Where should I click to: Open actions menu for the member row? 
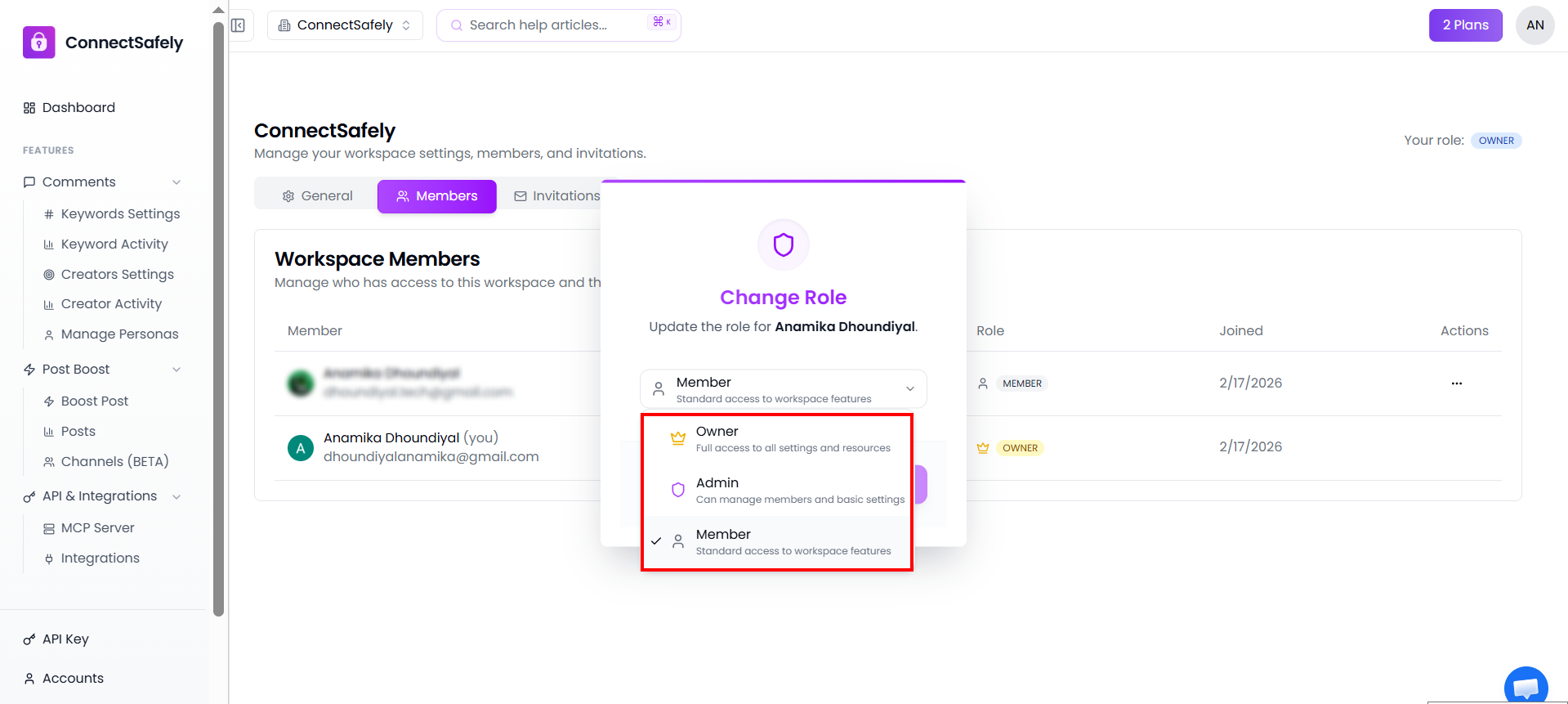pyautogui.click(x=1456, y=383)
